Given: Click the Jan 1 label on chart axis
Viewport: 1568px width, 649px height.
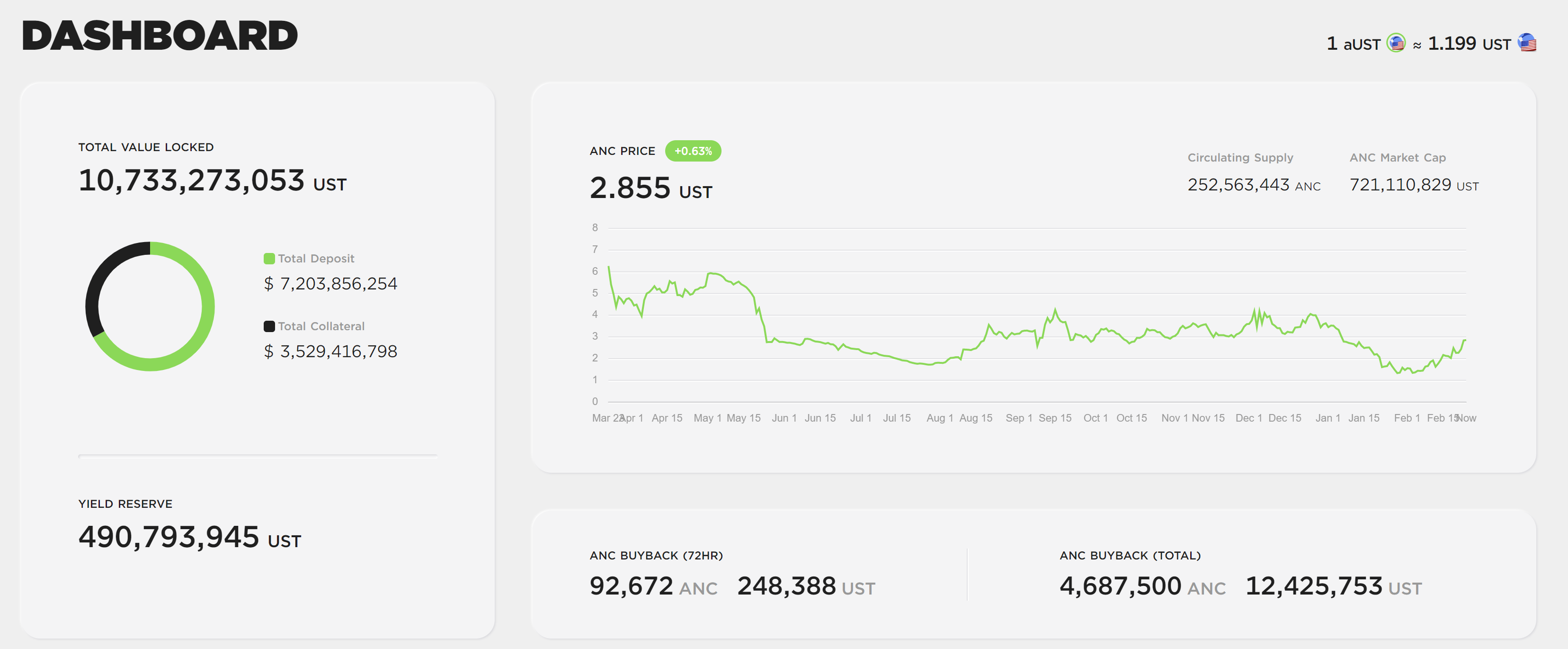Looking at the screenshot, I should 1327,418.
